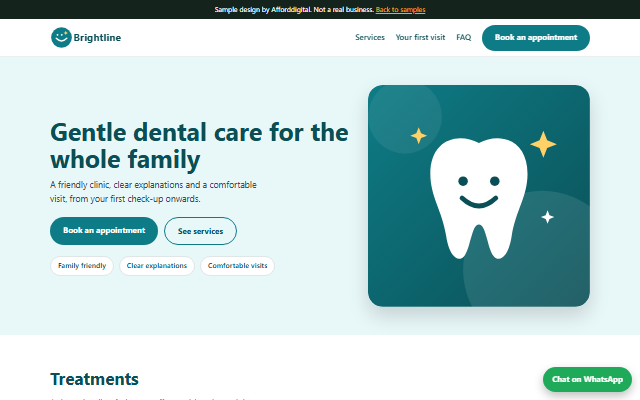
Task: Open Chat on WhatsApp button
Action: coord(587,379)
